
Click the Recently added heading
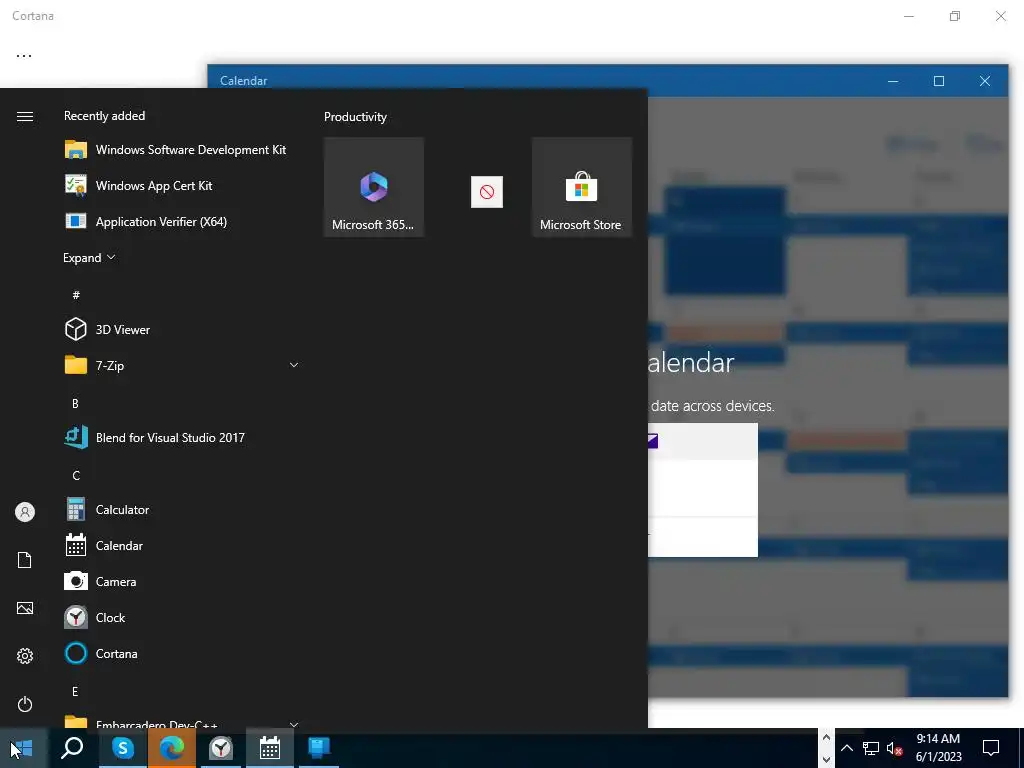click(x=104, y=116)
